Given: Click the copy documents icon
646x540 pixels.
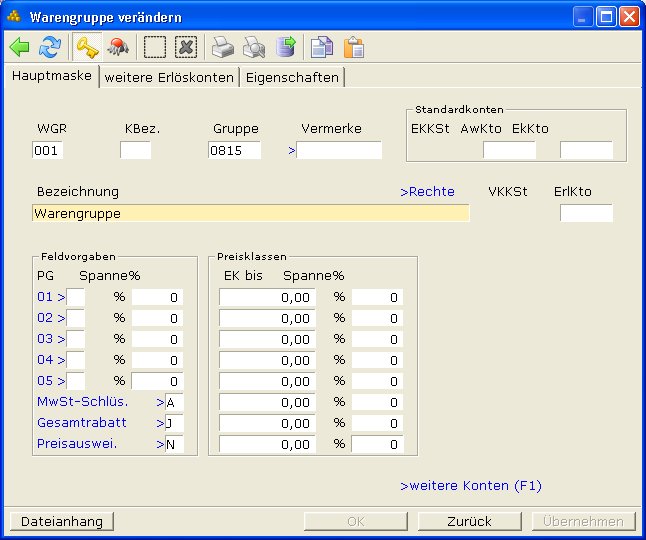Looking at the screenshot, I should point(321,47).
